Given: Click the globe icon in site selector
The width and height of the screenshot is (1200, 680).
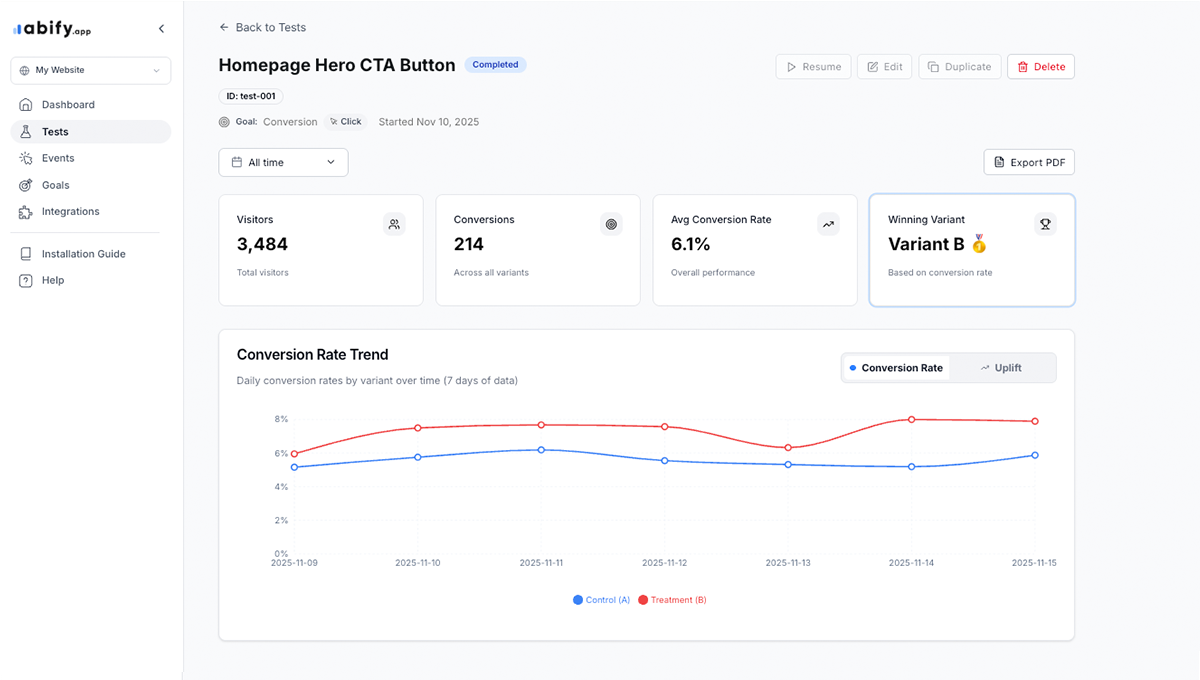Looking at the screenshot, I should [x=25, y=70].
